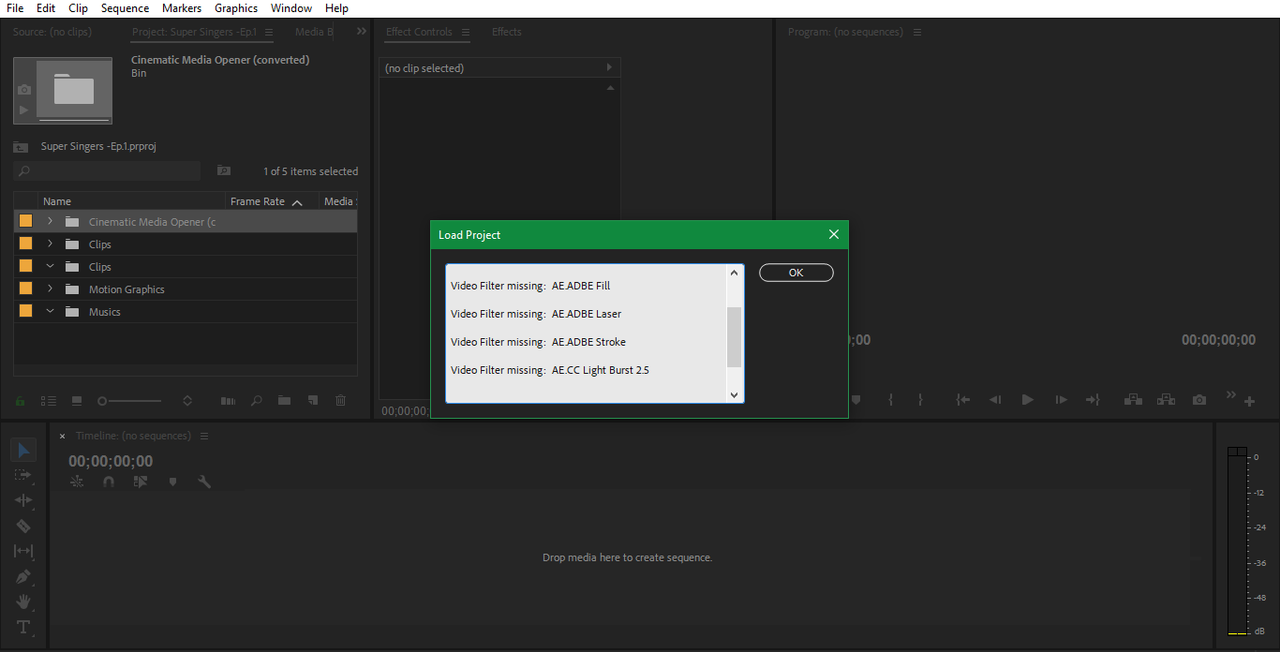
Task: Click the Find magnifier in Project panel footer
Action: (x=256, y=400)
